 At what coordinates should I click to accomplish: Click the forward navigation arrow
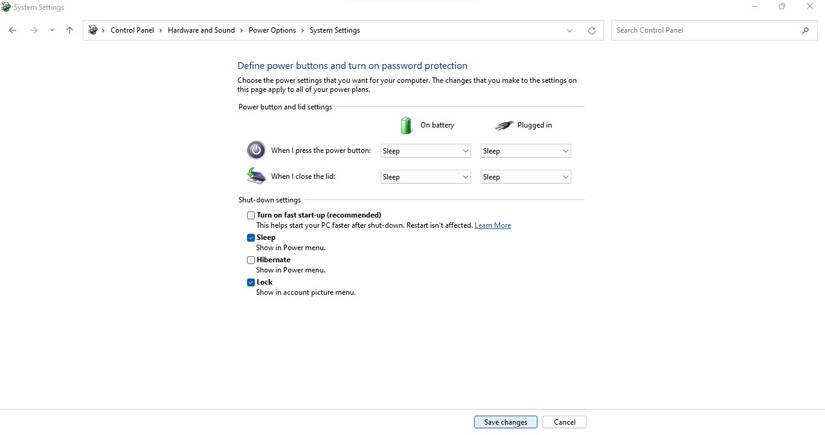click(34, 31)
